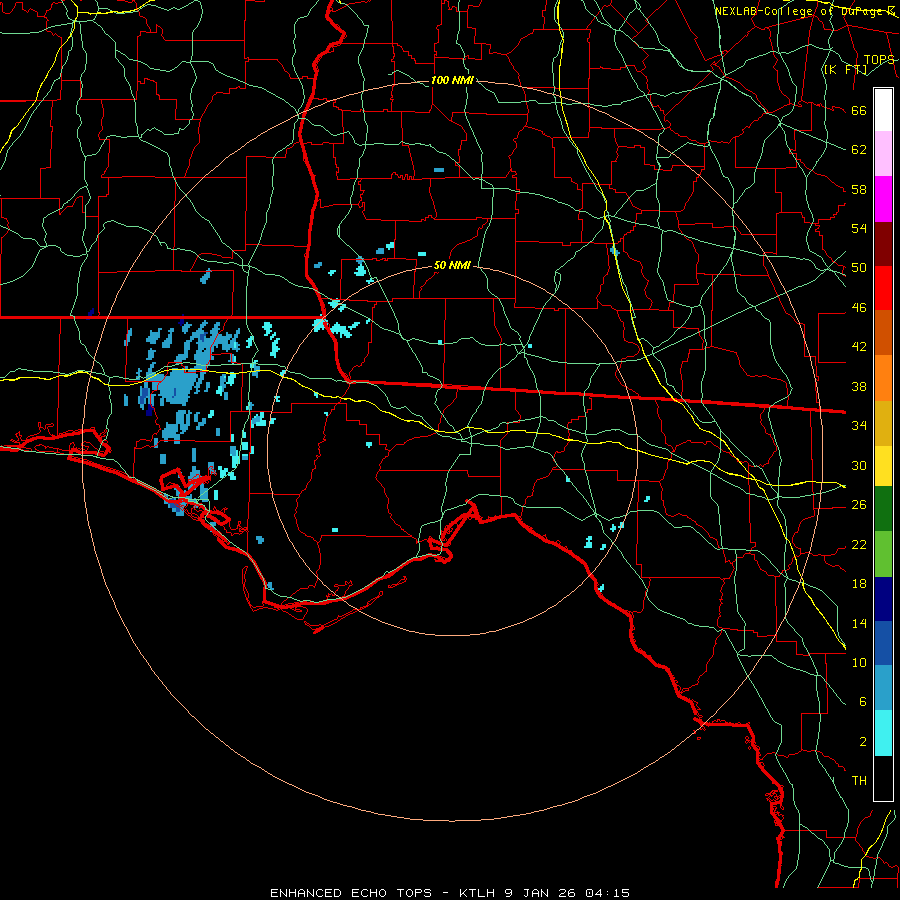The image size is (900, 900).
Task: Click the bright yellow legend swatch
Action: tap(883, 465)
